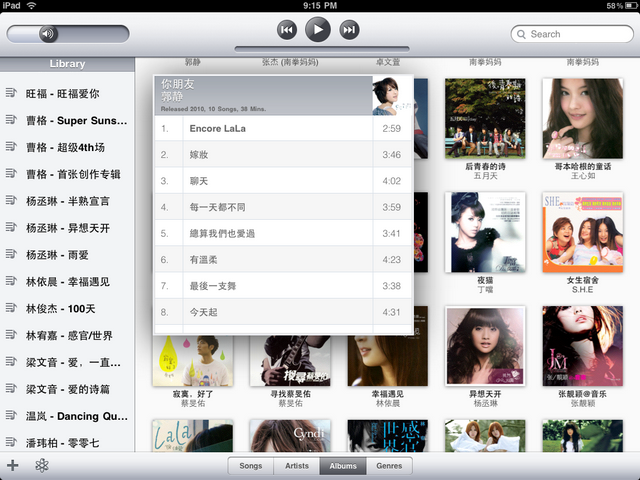Click the volume slider speaker knob
The image size is (640, 480).
(x=48, y=33)
